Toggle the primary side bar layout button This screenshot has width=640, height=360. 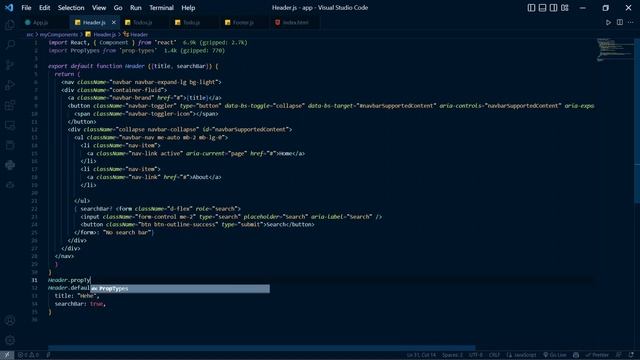[531, 8]
